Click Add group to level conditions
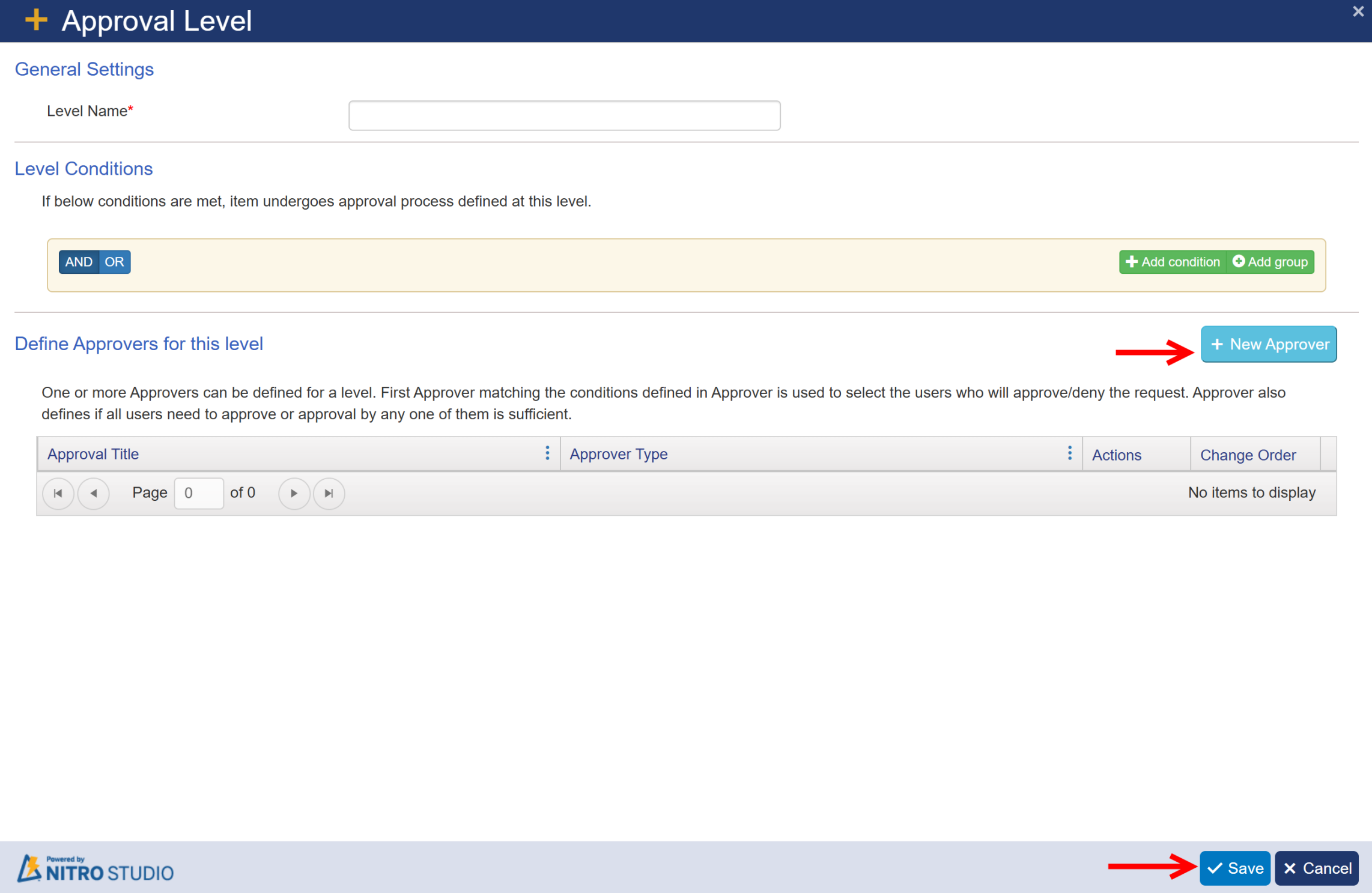Viewport: 1372px width, 893px height. [x=1278, y=261]
